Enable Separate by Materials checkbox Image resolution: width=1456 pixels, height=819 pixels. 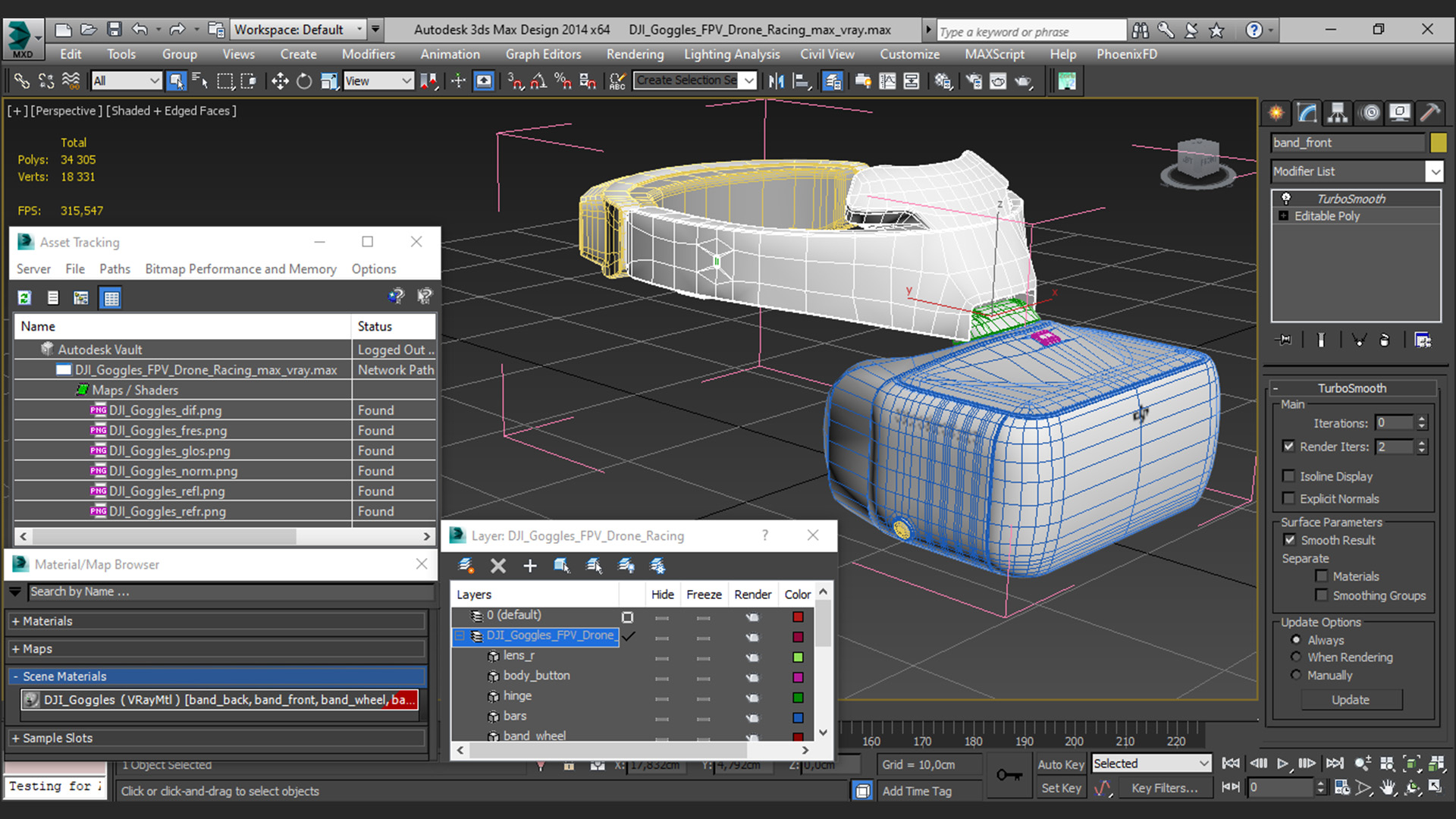point(1322,576)
